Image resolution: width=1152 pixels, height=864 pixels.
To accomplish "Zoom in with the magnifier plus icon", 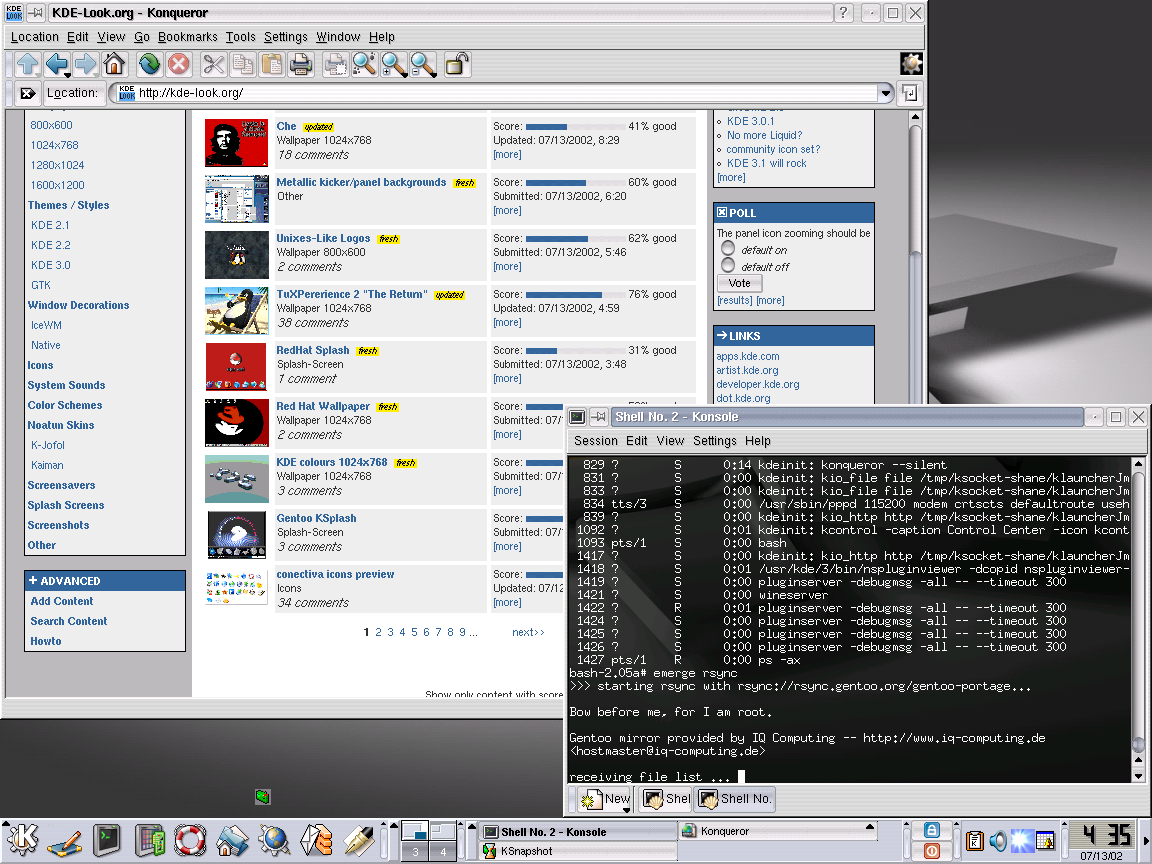I will [394, 65].
